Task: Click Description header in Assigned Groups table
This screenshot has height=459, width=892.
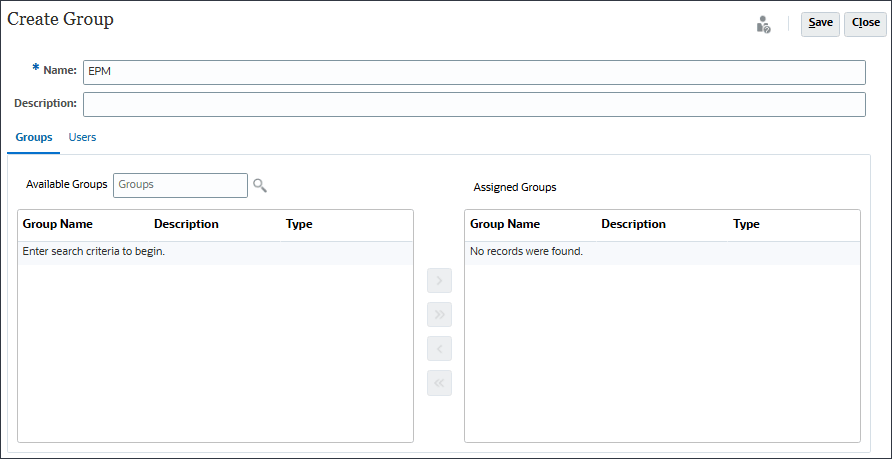Action: [633, 224]
